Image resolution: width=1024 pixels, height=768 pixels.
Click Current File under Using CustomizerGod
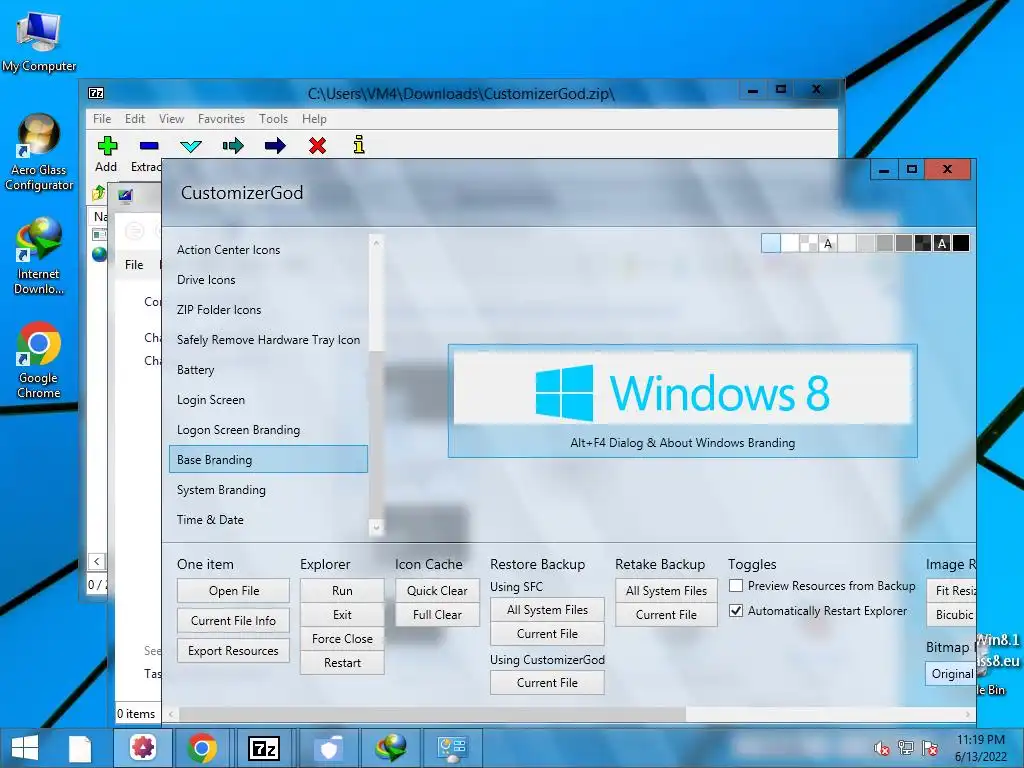pyautogui.click(x=547, y=683)
